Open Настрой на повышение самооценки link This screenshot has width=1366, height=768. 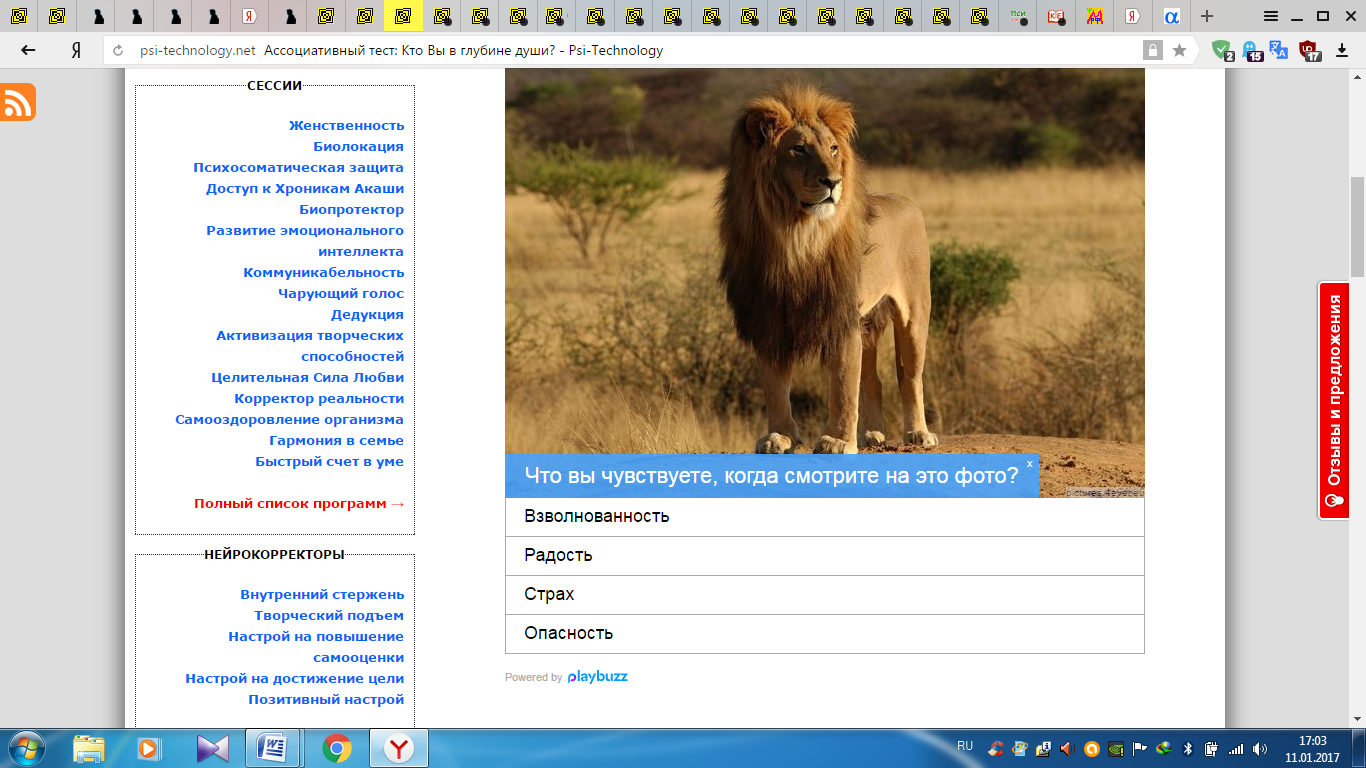pos(316,647)
